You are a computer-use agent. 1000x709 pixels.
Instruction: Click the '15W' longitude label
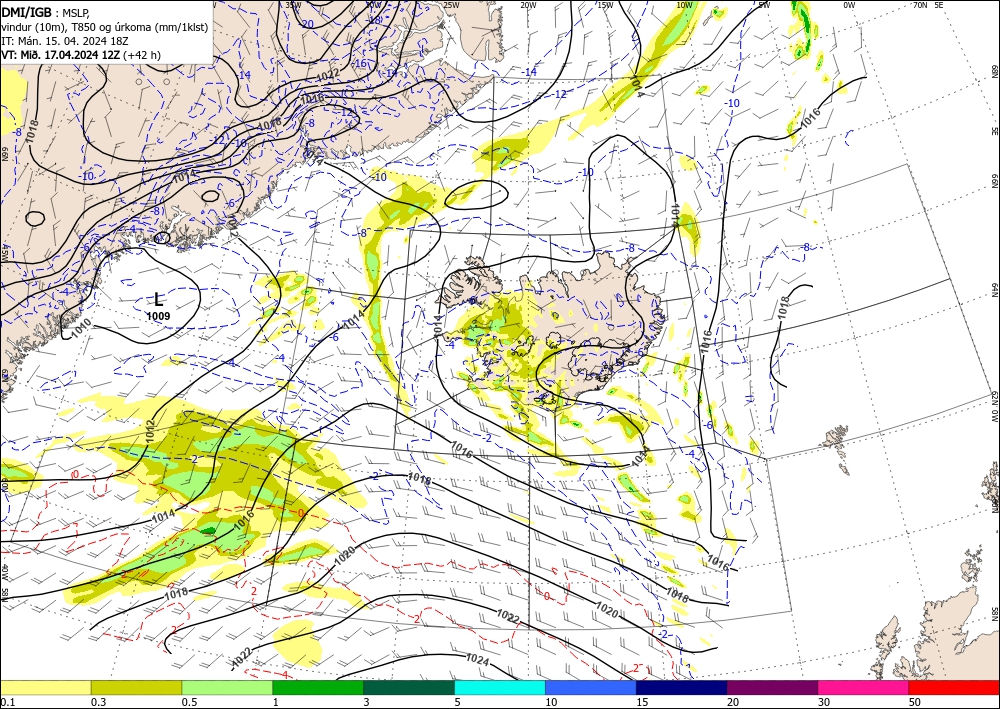(x=605, y=5)
